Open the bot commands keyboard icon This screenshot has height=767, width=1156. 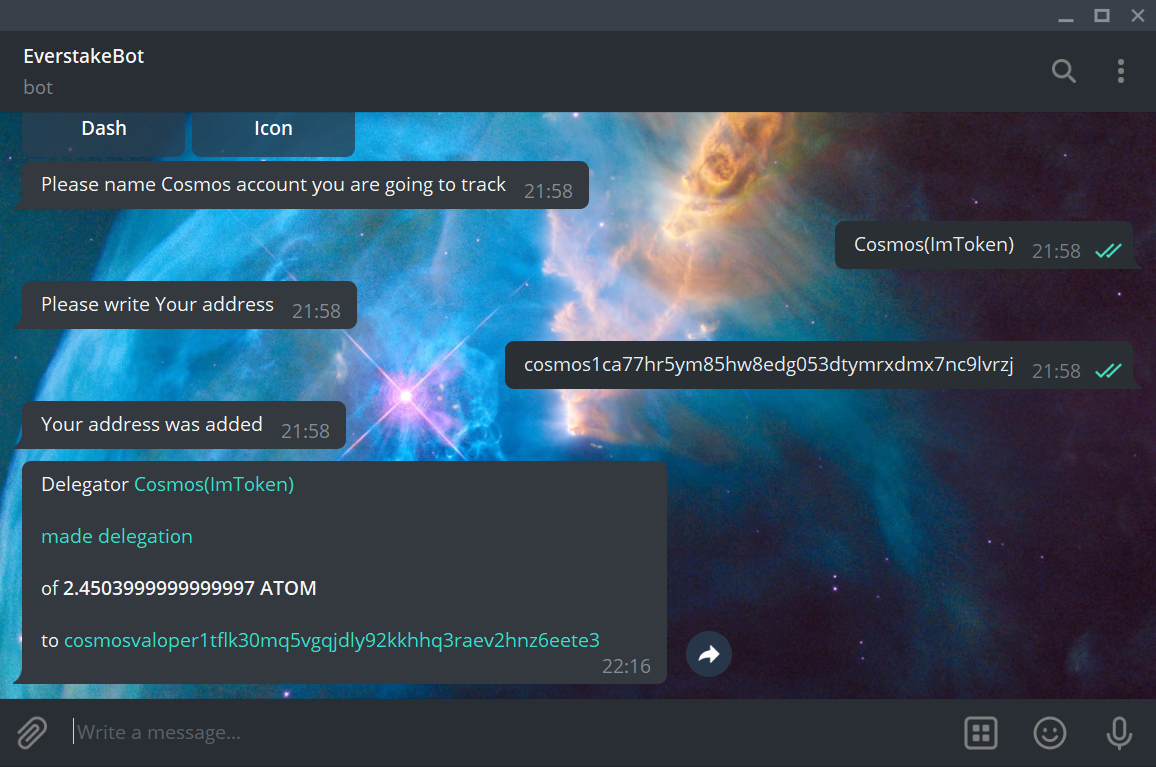pos(981,732)
